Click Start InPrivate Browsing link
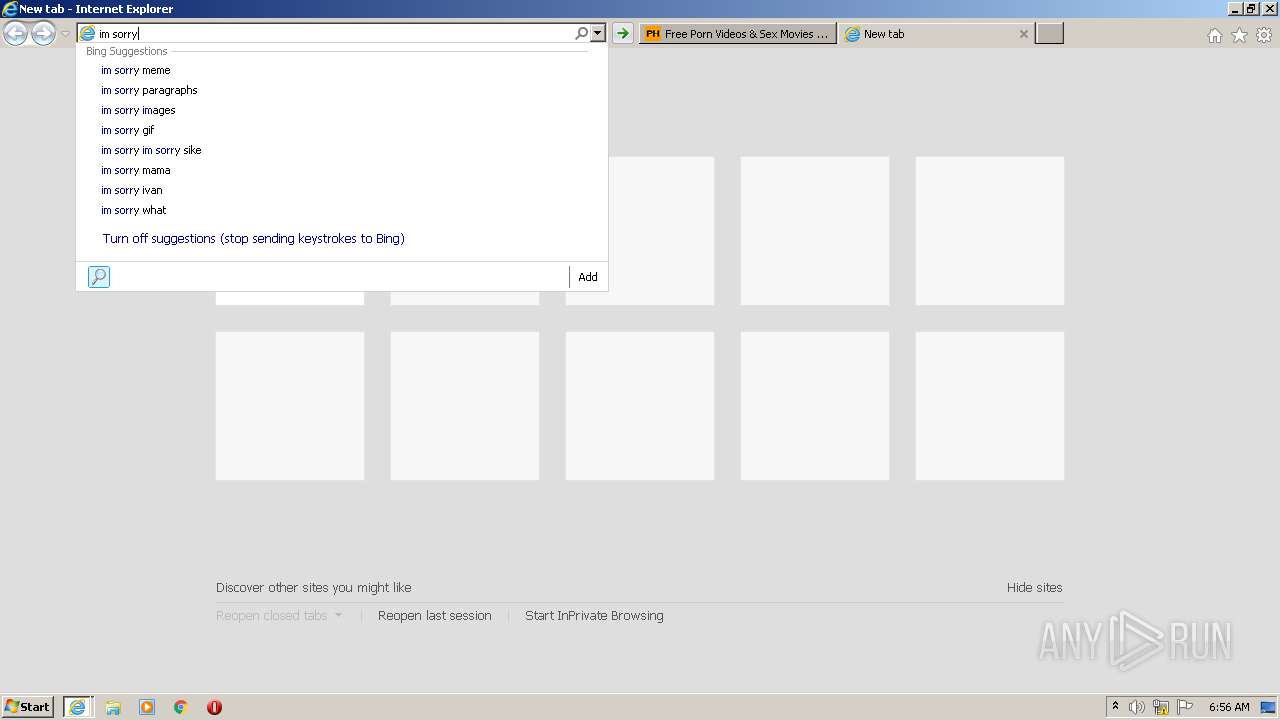 coord(594,616)
